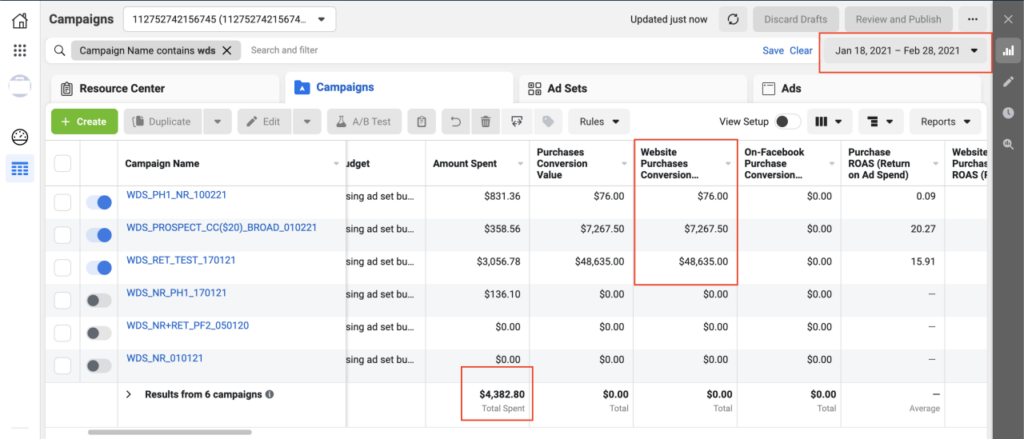
Task: Turn off the WDS_PH1_NR_100221 campaign toggle
Action: pos(99,203)
